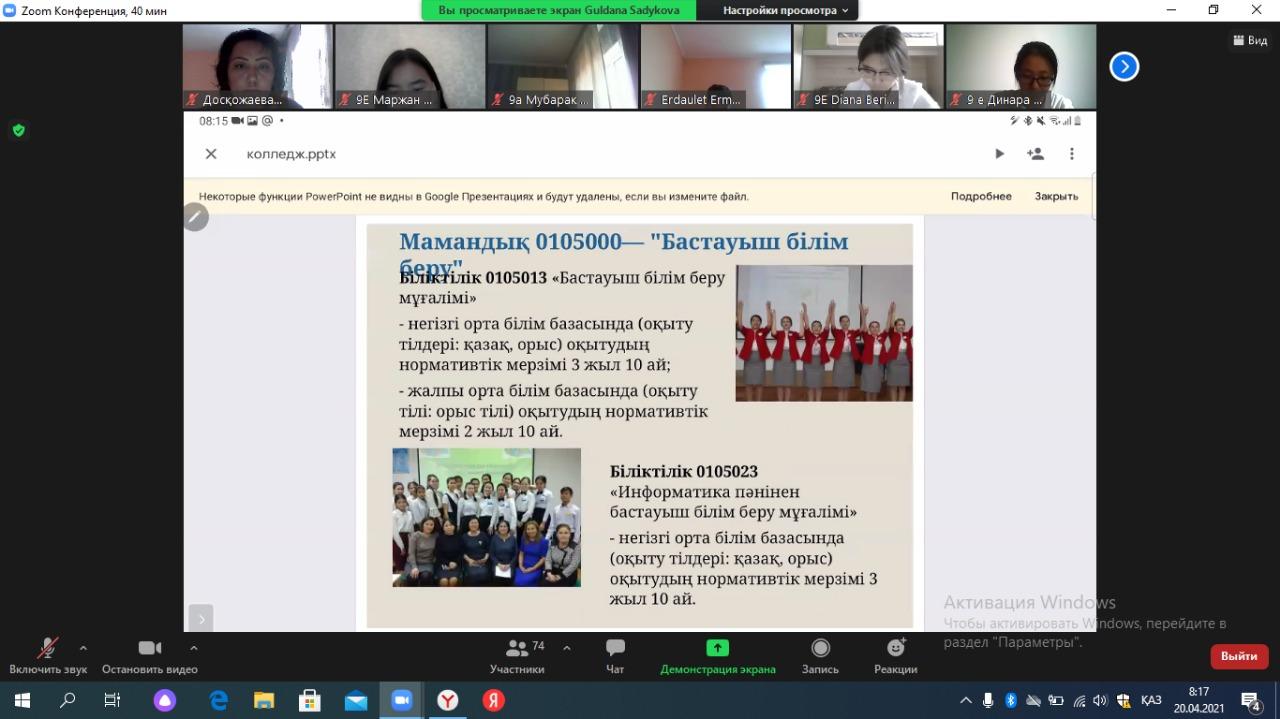Click the КАЗ language indicator in tray

pos(1151,701)
